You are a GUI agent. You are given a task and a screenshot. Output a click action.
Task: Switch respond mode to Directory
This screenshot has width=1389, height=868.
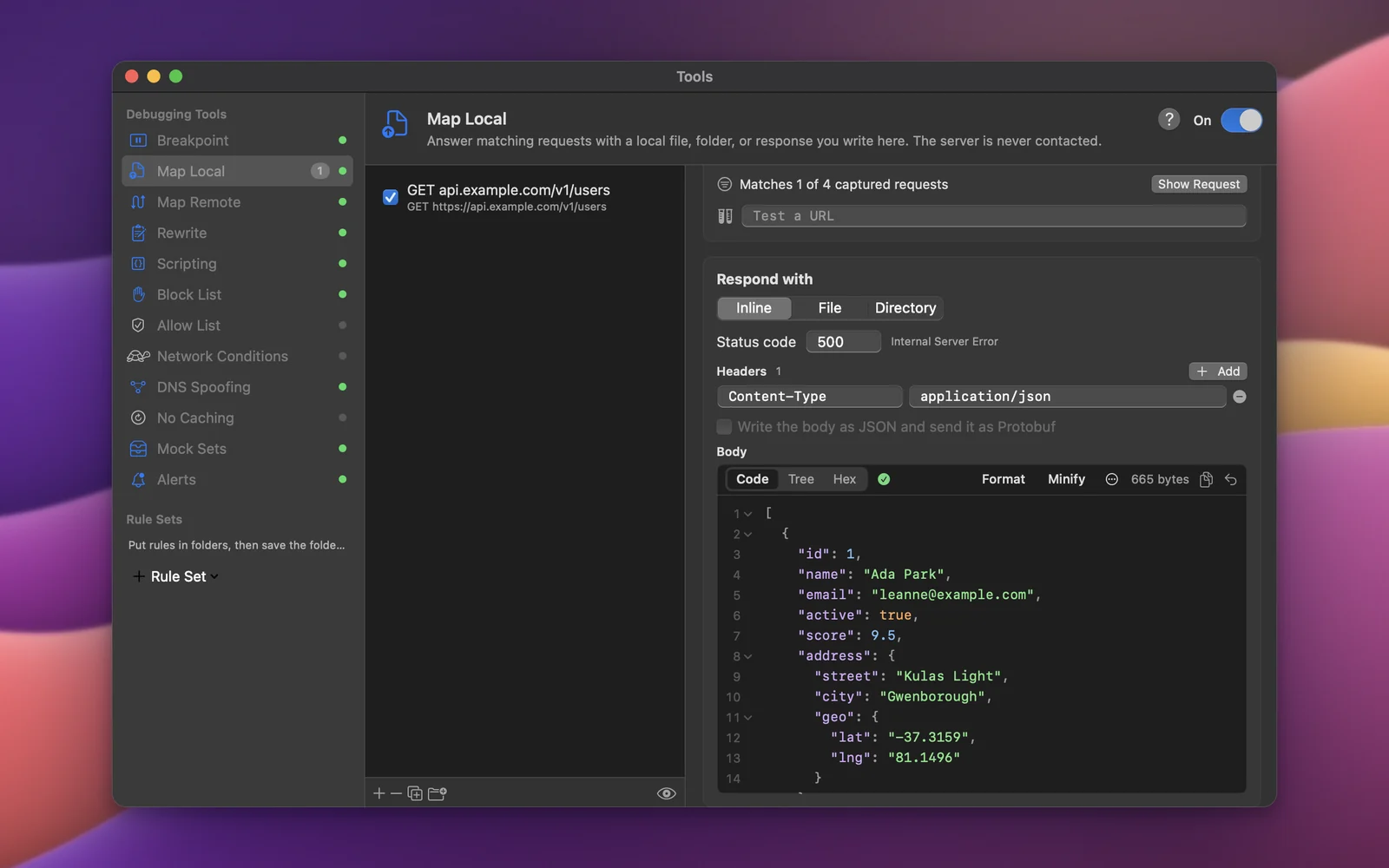pyautogui.click(x=905, y=308)
